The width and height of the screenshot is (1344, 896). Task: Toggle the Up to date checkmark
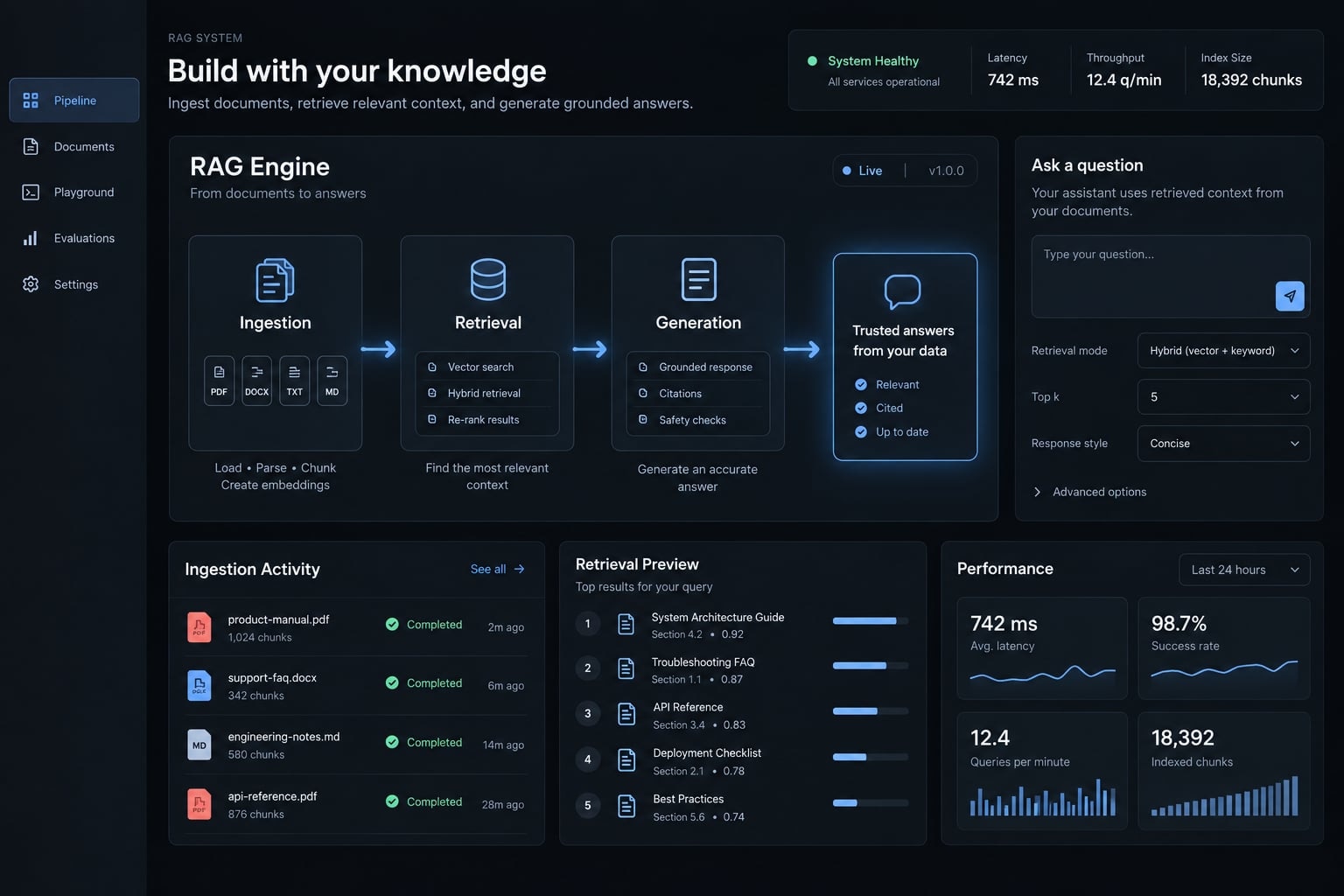pos(861,431)
